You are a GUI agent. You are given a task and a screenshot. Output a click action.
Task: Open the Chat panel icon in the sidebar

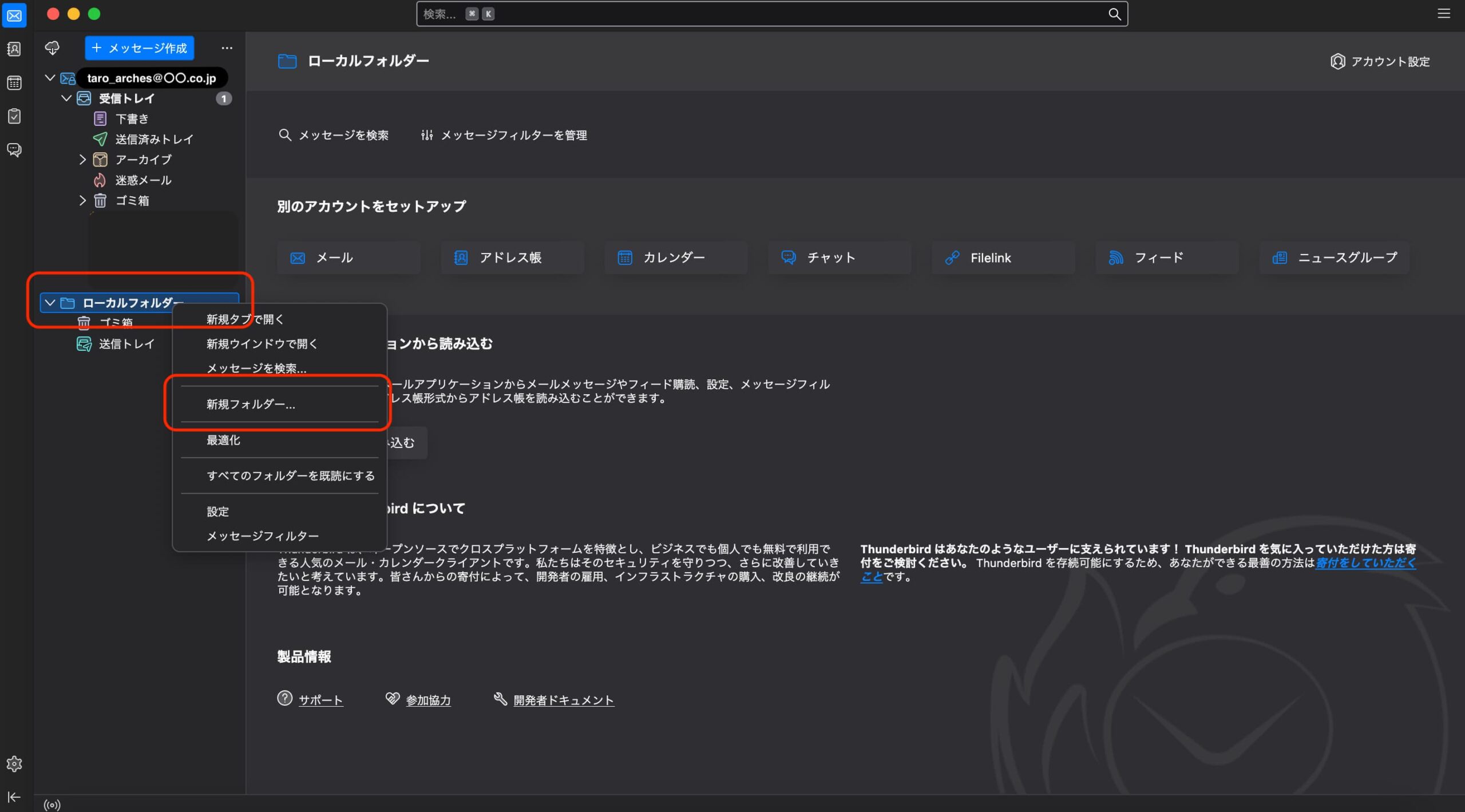[14, 150]
